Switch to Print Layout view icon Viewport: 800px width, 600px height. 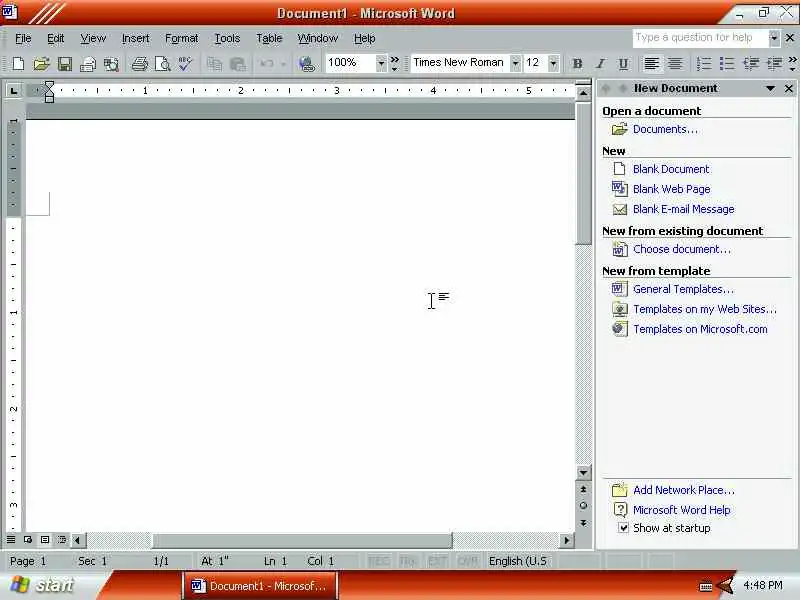pos(45,539)
